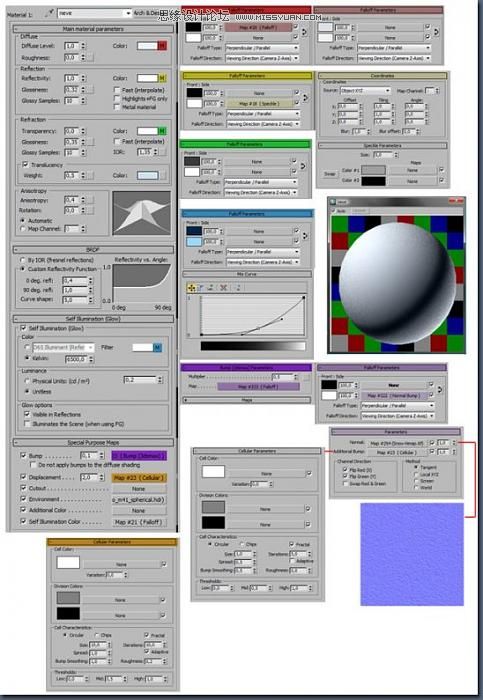
Task: Open the Map #23 (Cellular) displacement button
Action: (139, 478)
